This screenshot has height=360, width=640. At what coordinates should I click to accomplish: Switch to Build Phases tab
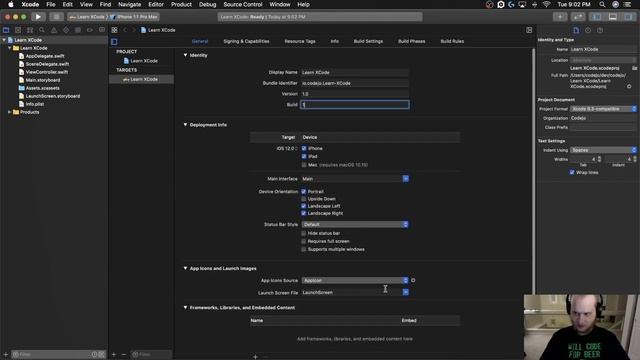(x=411, y=41)
